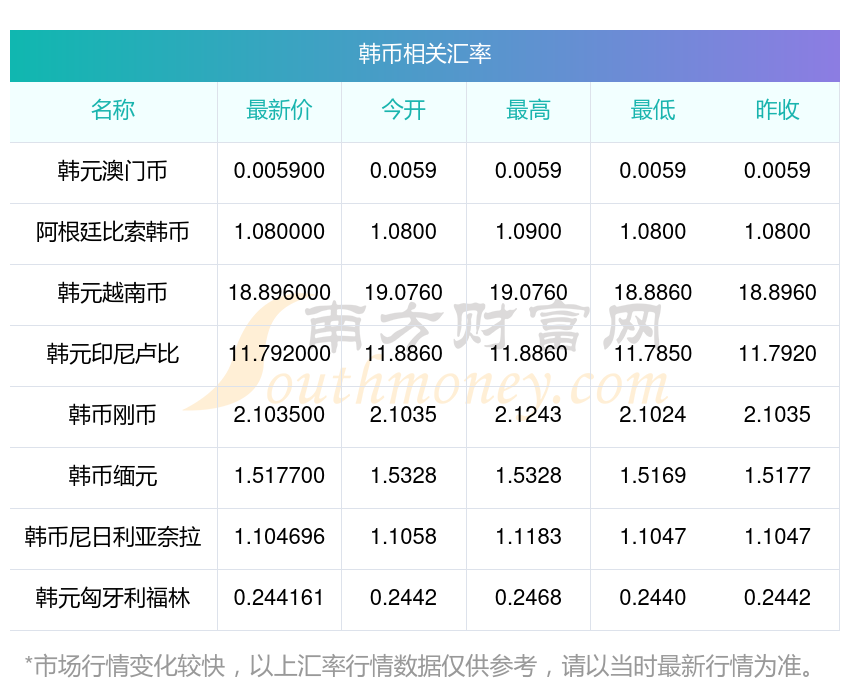Click the 11.7920 previous close value

coord(777,354)
